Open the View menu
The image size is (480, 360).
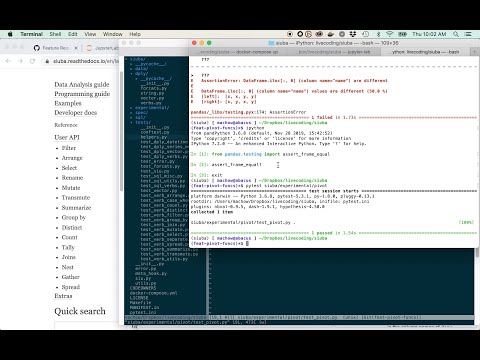click(90, 34)
